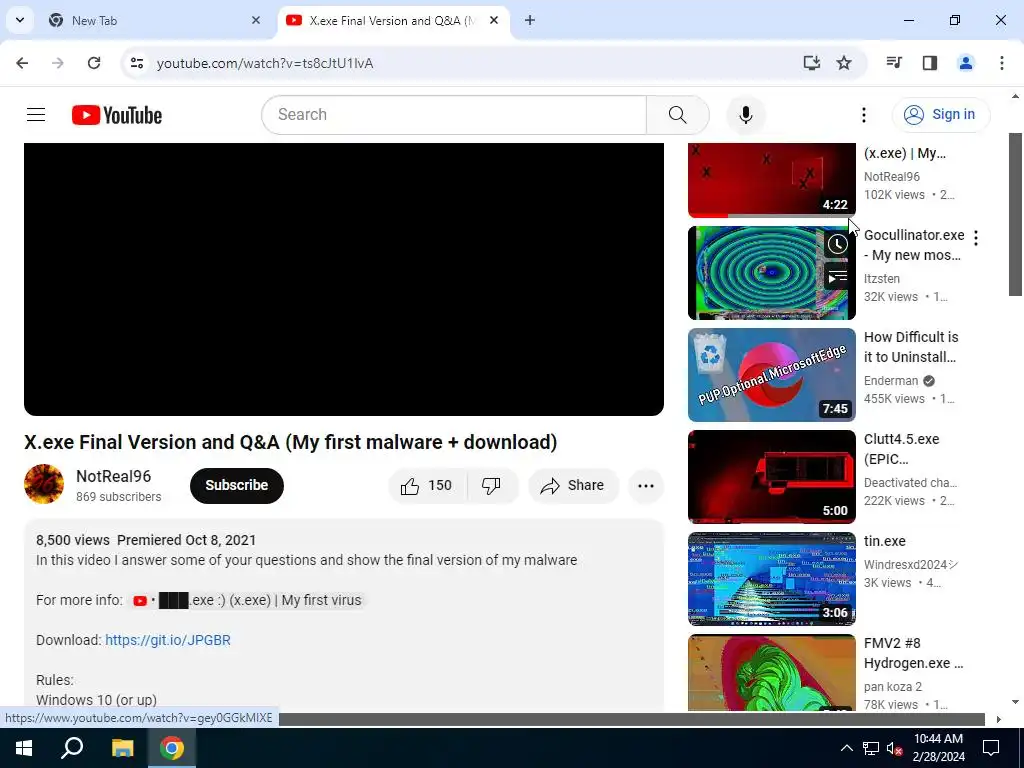Open tin.exe video thumbnail
The height and width of the screenshot is (768, 1024).
[x=771, y=579]
